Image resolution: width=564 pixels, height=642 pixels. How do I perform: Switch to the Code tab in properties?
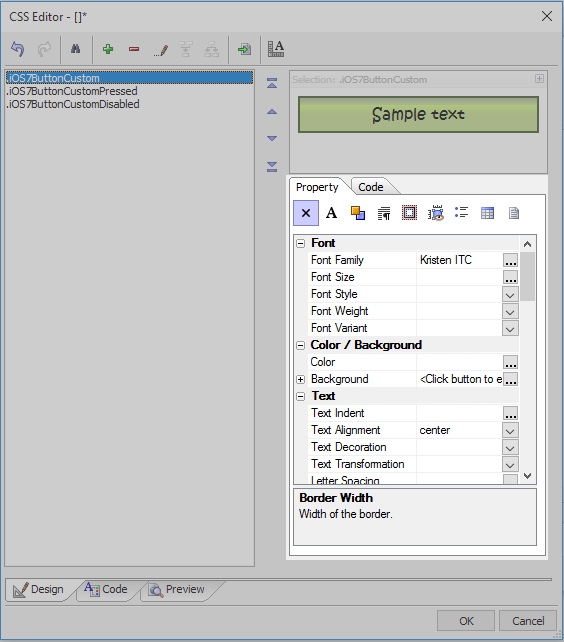371,187
